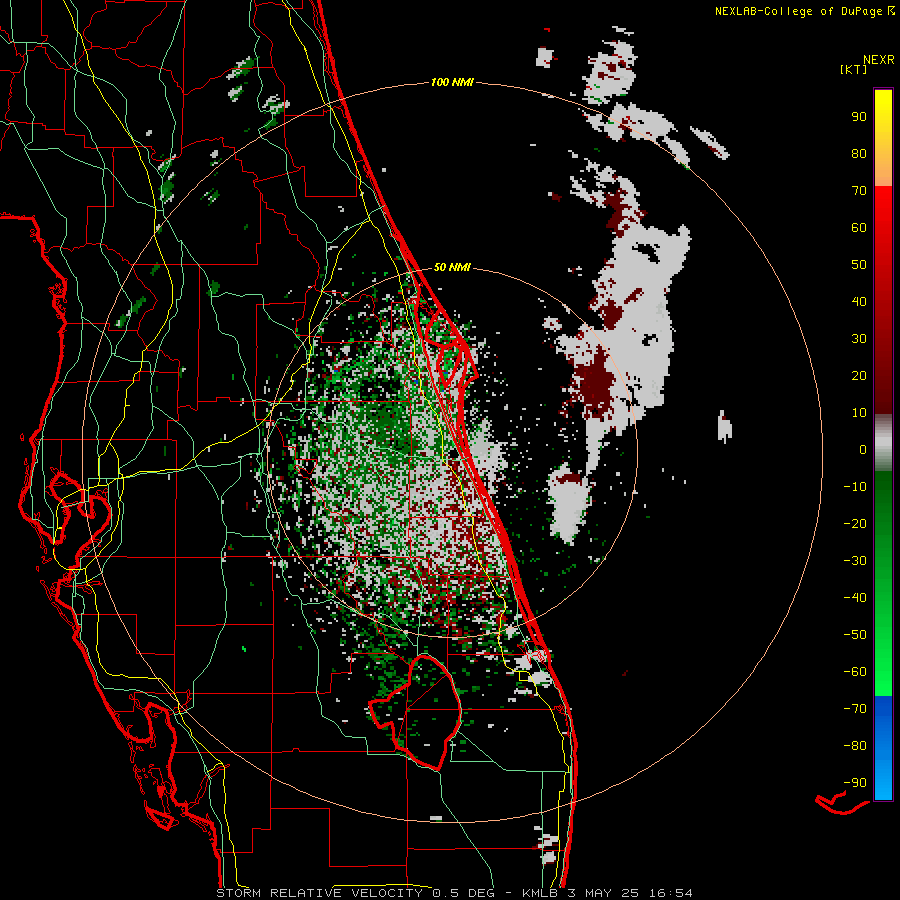Click the -80 value on color scale
Viewport: 900px width, 900px height.
pos(855,746)
